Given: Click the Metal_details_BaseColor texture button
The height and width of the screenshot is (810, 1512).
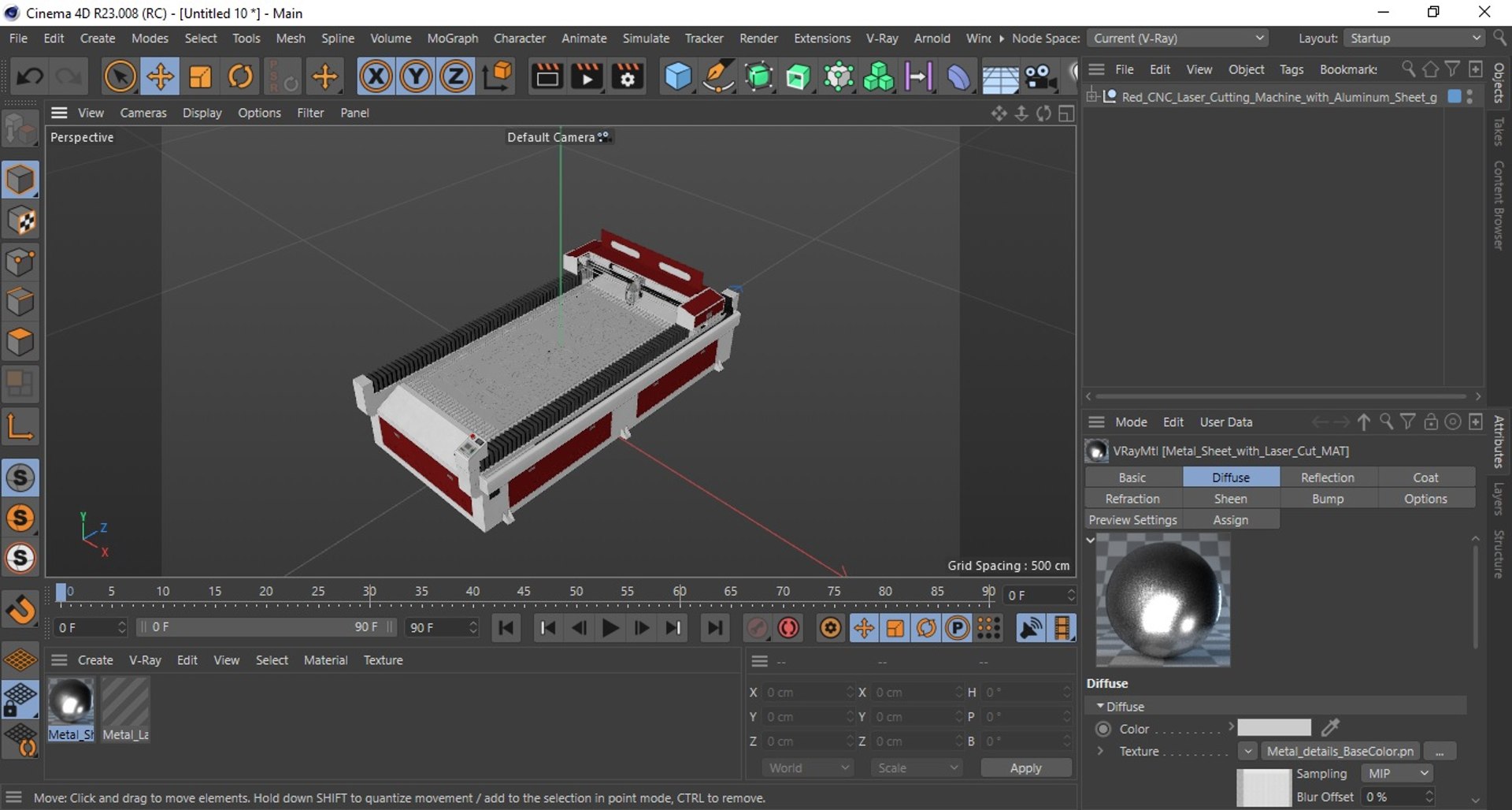Looking at the screenshot, I should click(x=1340, y=751).
